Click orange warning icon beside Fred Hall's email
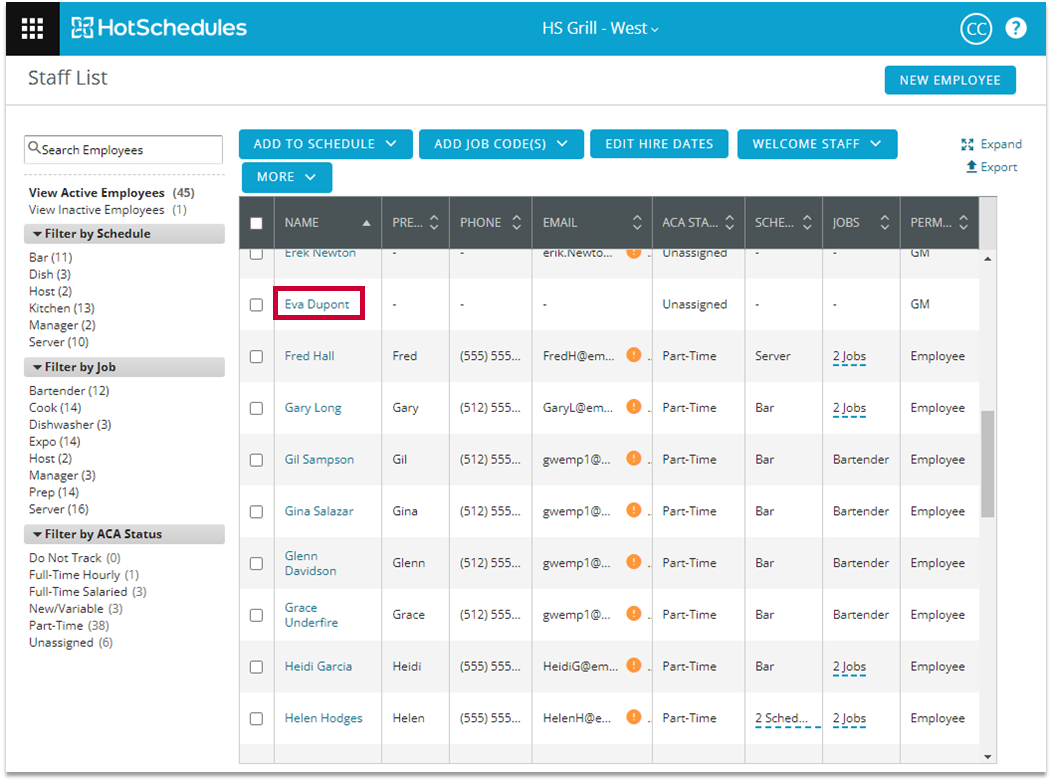The image size is (1052, 782). pyautogui.click(x=633, y=355)
